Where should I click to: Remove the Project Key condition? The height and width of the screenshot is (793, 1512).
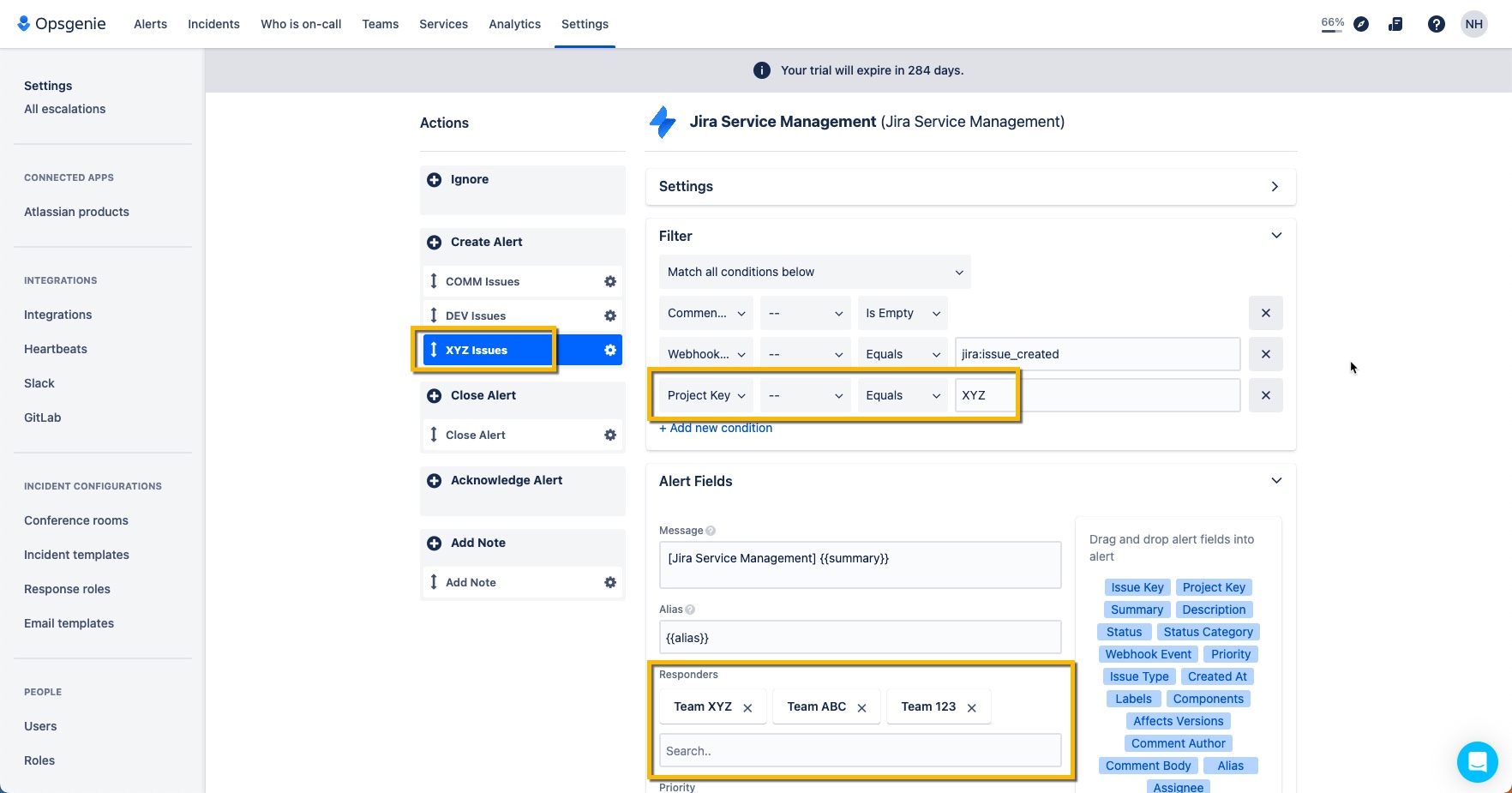click(x=1266, y=395)
